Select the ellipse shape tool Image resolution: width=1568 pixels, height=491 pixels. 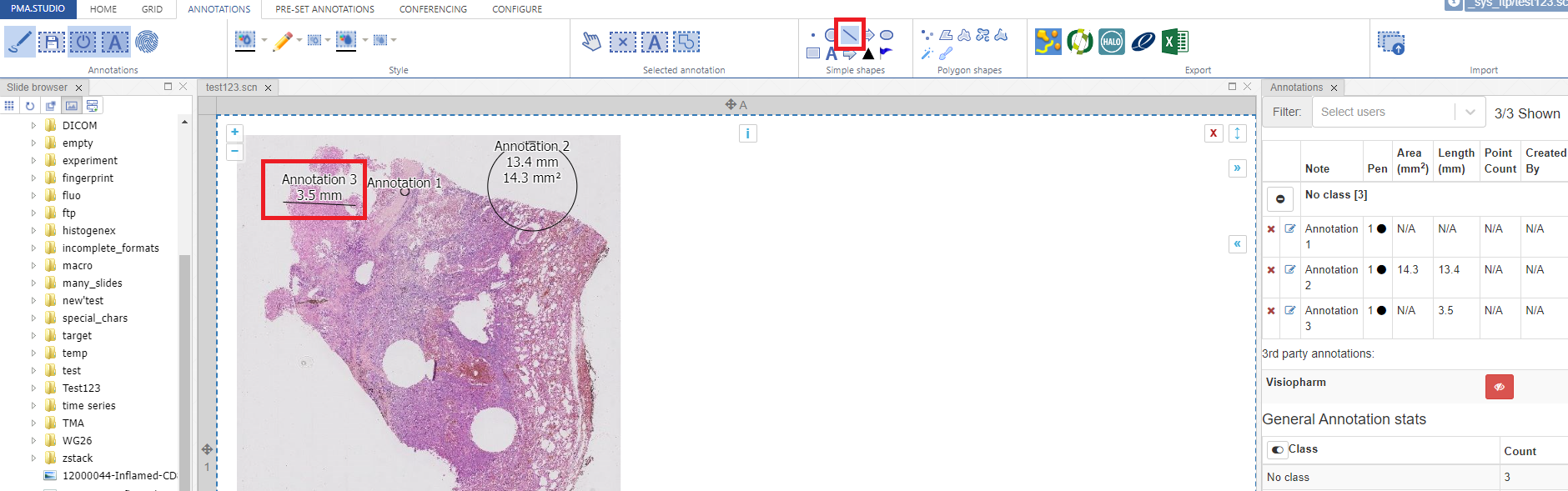(887, 35)
